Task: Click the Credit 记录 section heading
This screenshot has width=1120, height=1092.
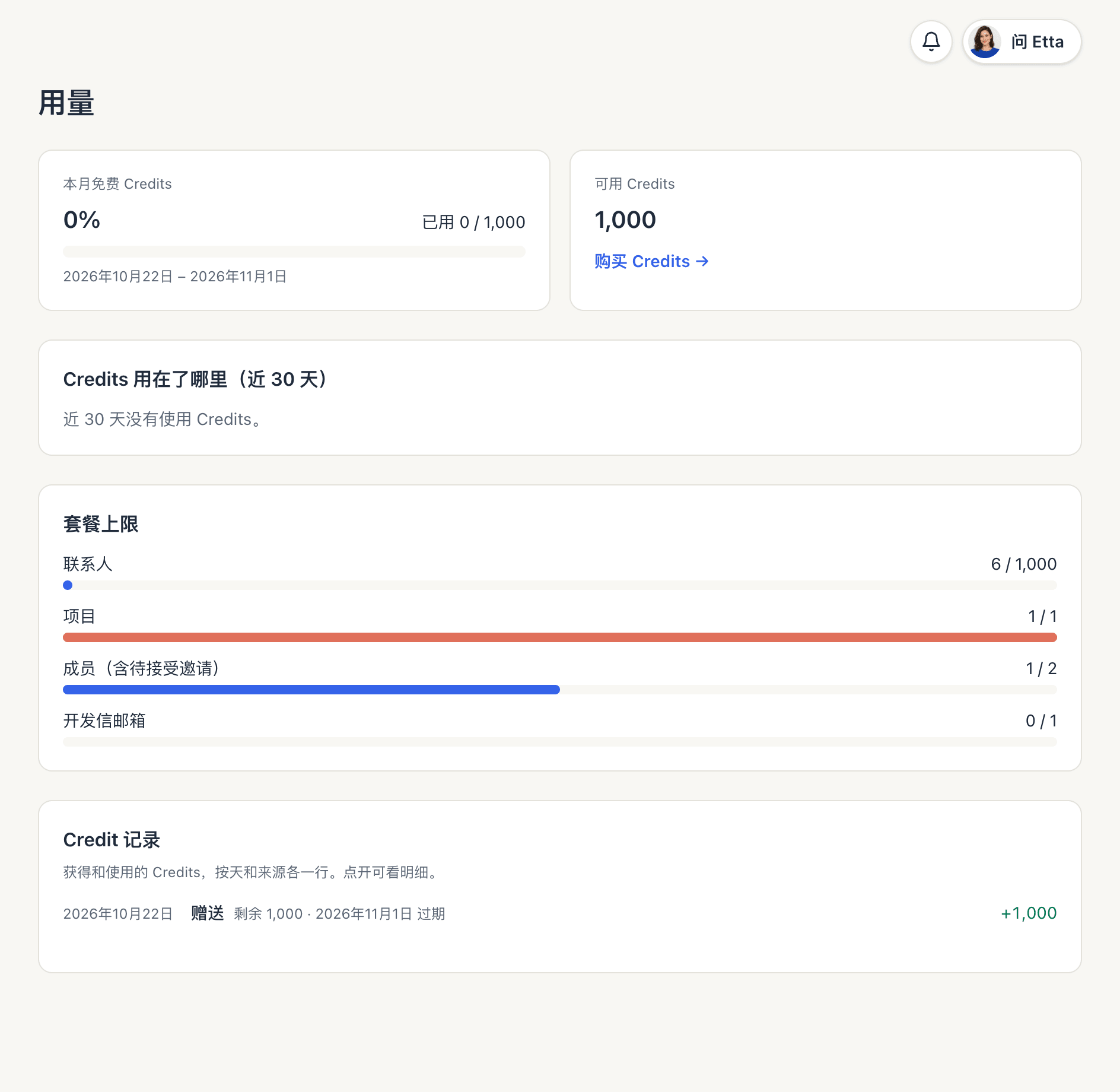Action: (x=112, y=840)
